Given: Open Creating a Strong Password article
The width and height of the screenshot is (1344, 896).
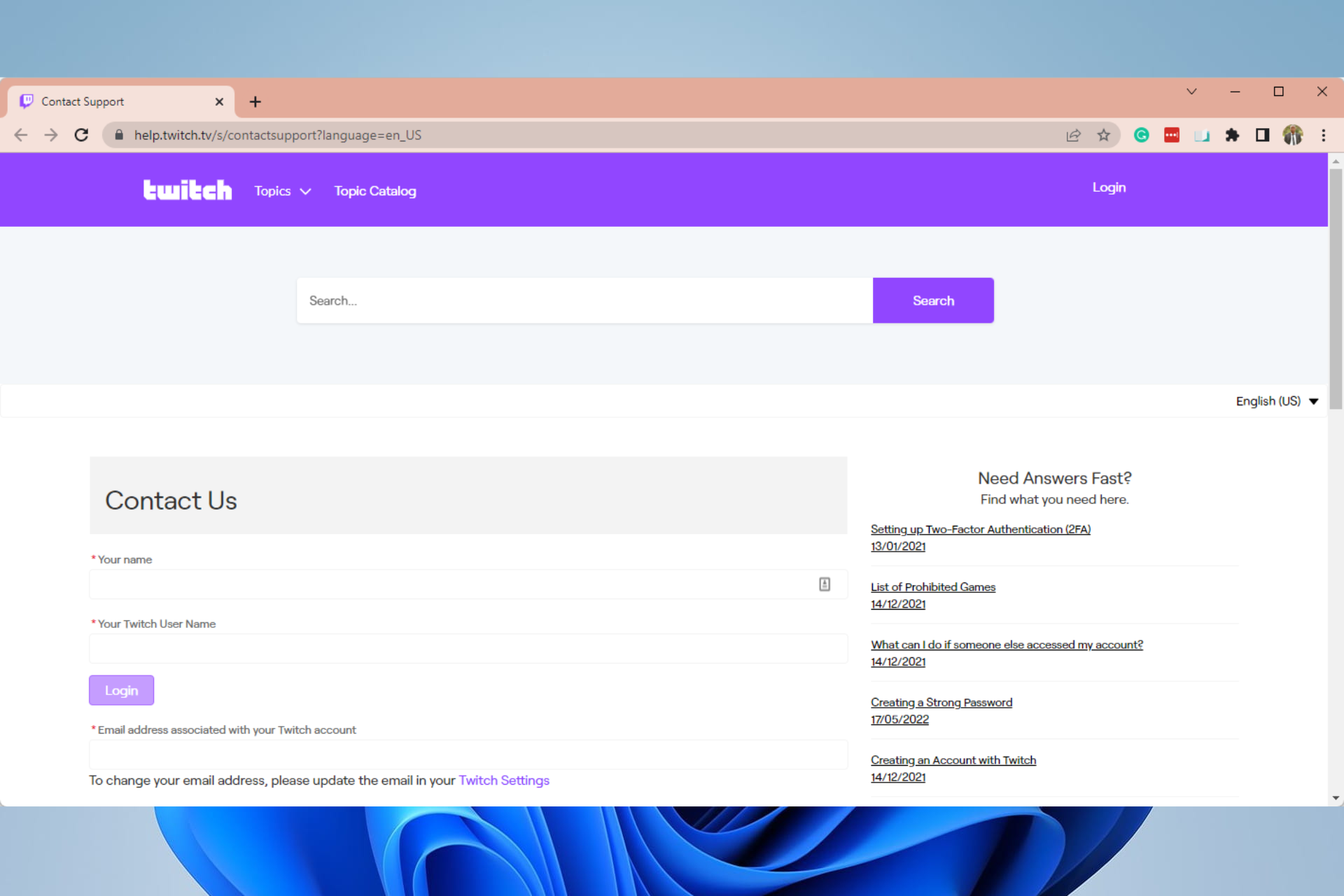Looking at the screenshot, I should pyautogui.click(x=941, y=702).
